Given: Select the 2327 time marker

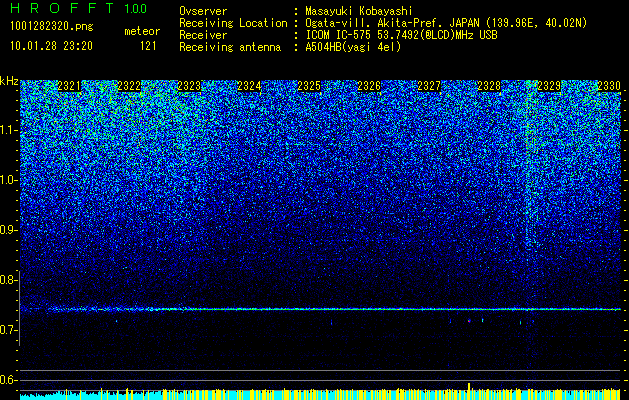Looking at the screenshot, I should pos(429,86).
